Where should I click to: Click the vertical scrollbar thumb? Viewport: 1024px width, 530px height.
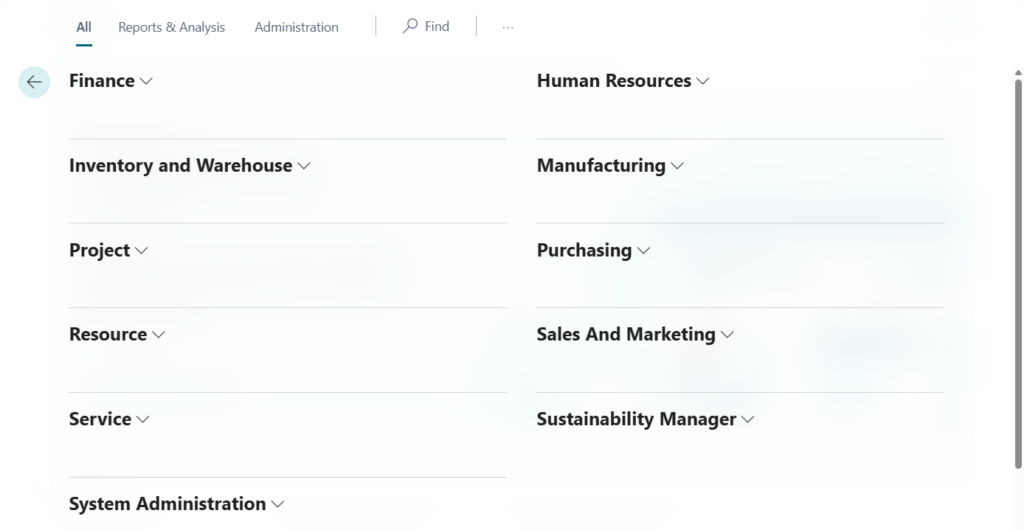[x=1017, y=270]
